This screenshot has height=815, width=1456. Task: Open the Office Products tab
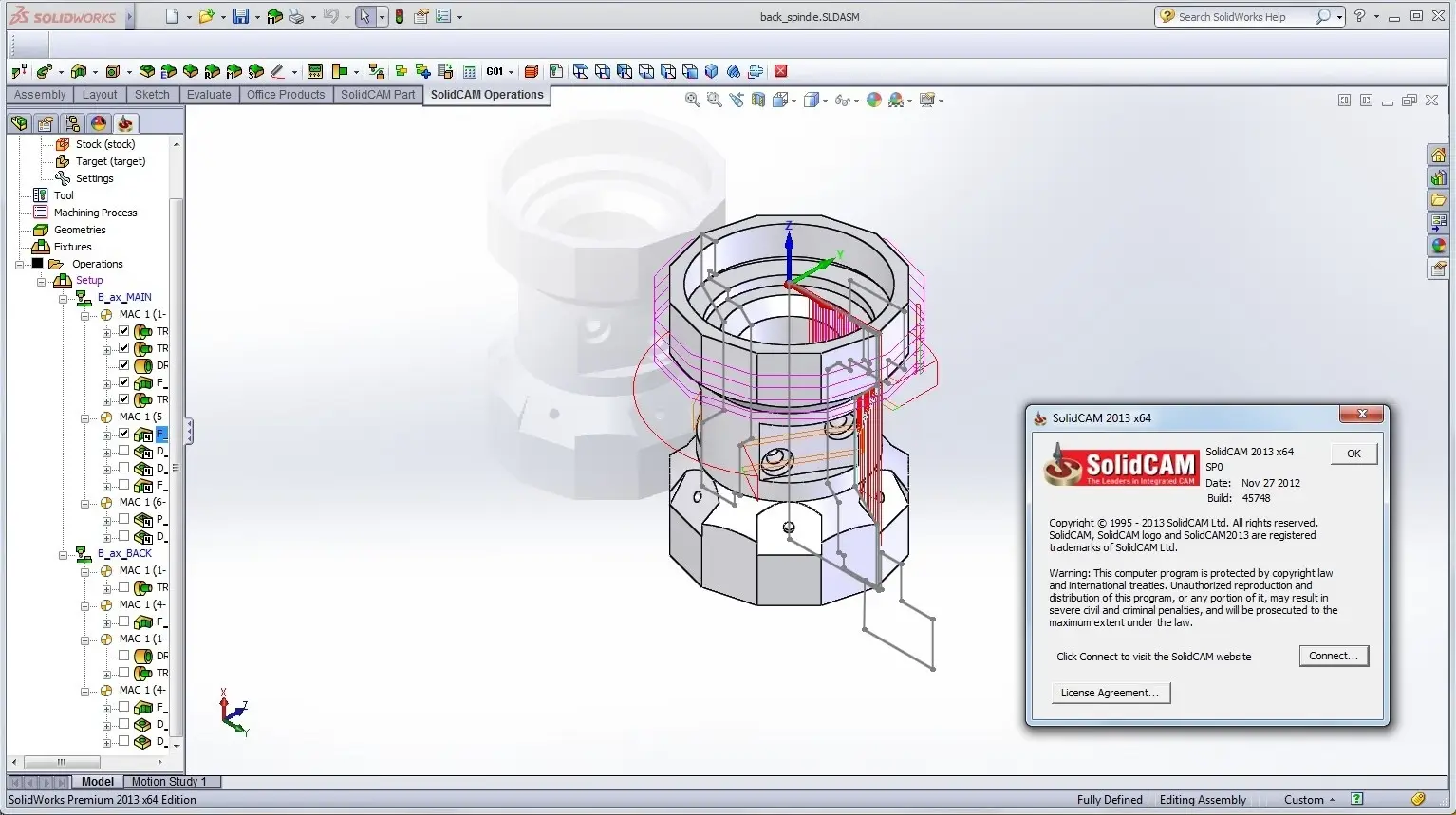286,95
